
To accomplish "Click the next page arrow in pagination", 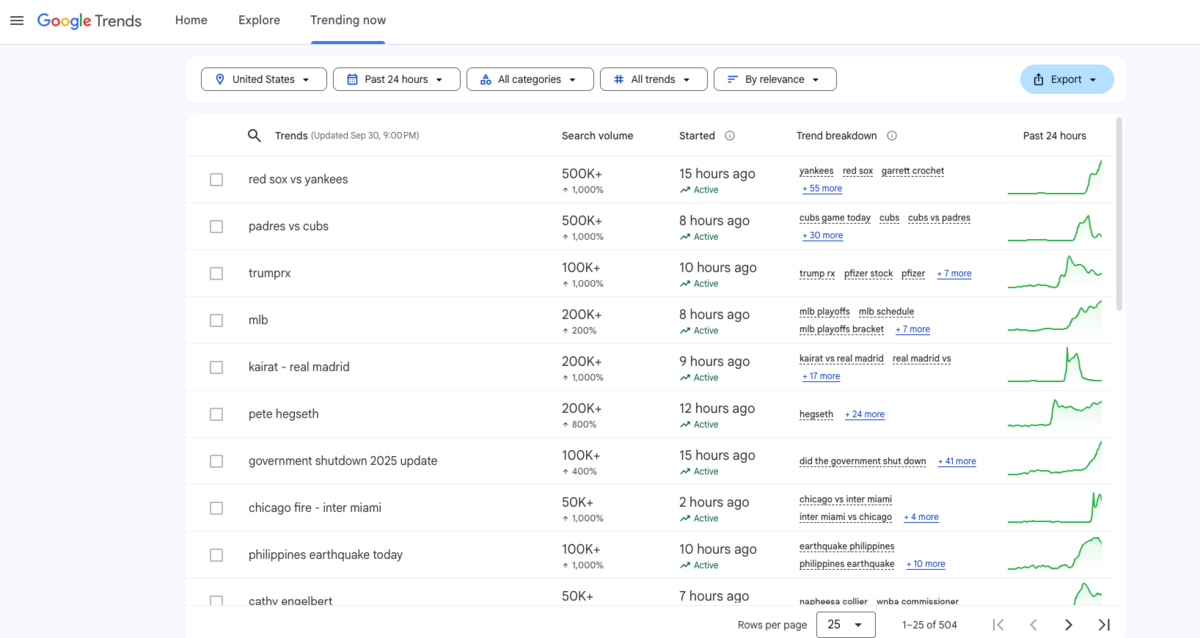I will tap(1068, 624).
